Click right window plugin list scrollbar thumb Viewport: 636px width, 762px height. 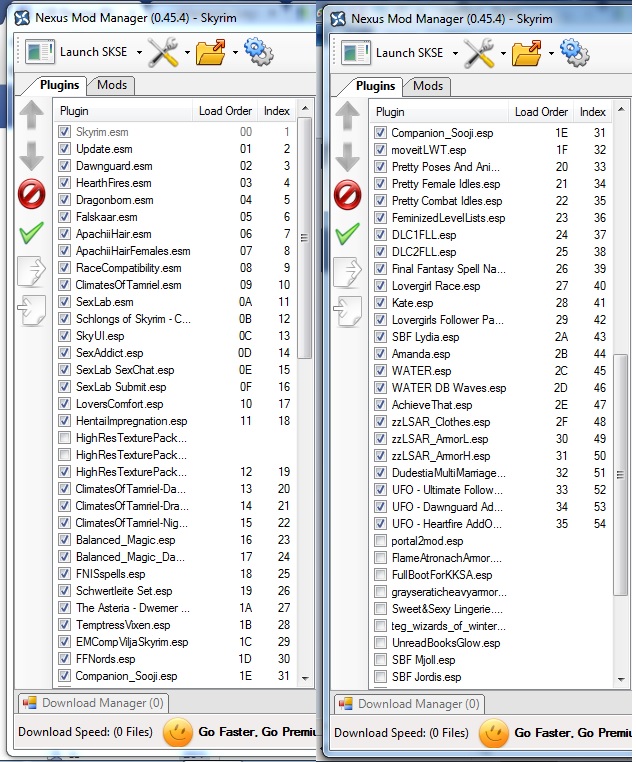point(620,474)
